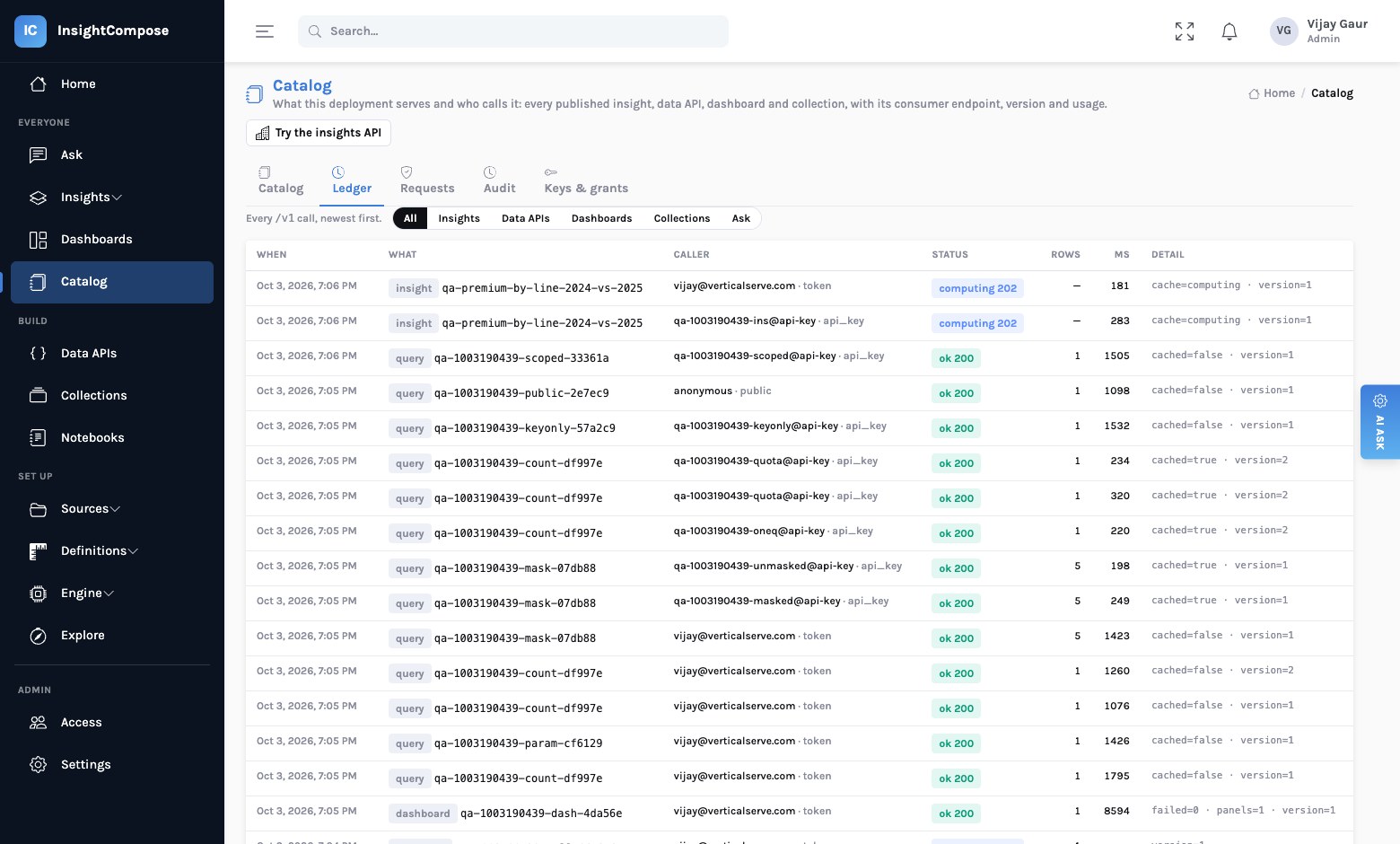Click qa-1003190439-scoped-33361a entry
1400x844 pixels.
[521, 358]
